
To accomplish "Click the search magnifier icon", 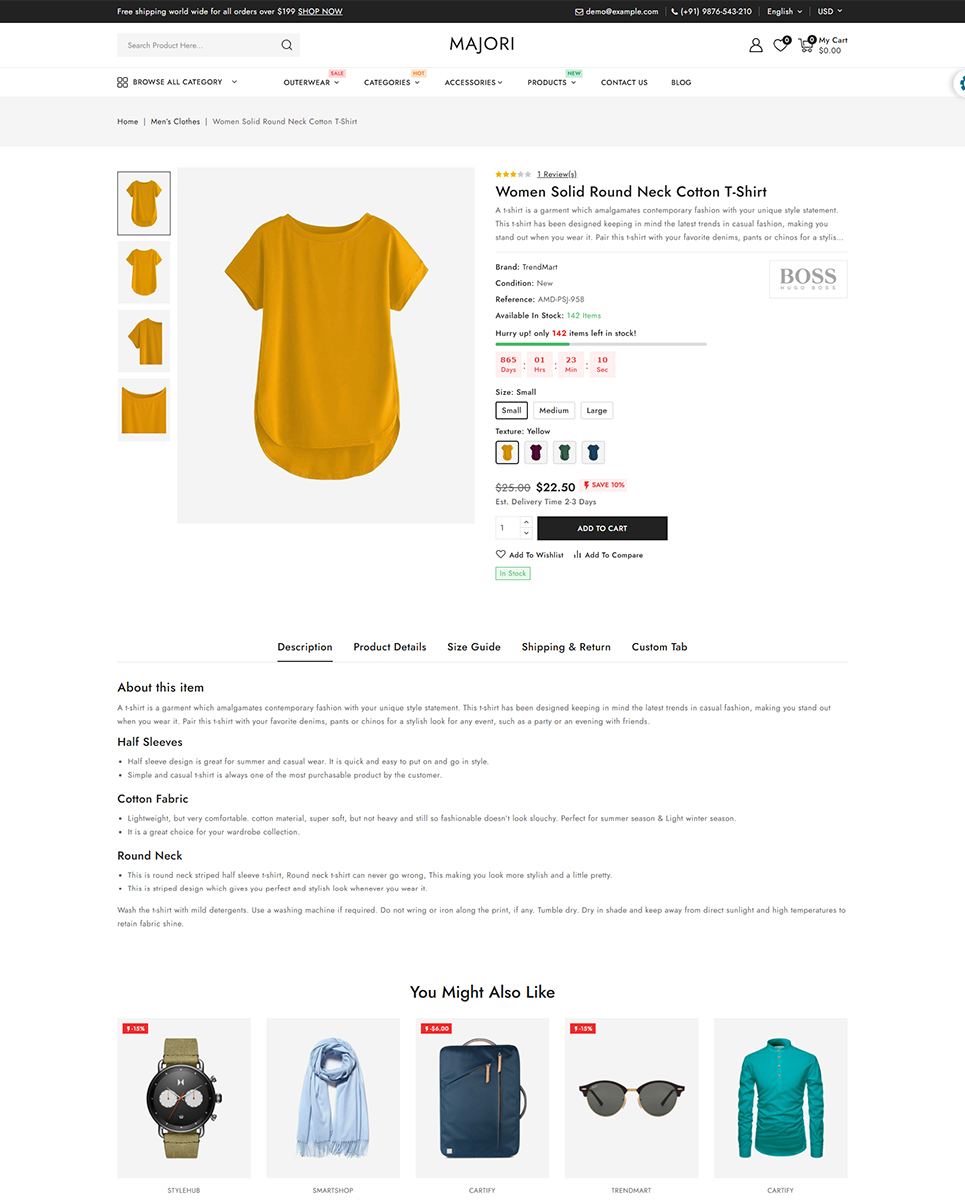I will [x=287, y=45].
